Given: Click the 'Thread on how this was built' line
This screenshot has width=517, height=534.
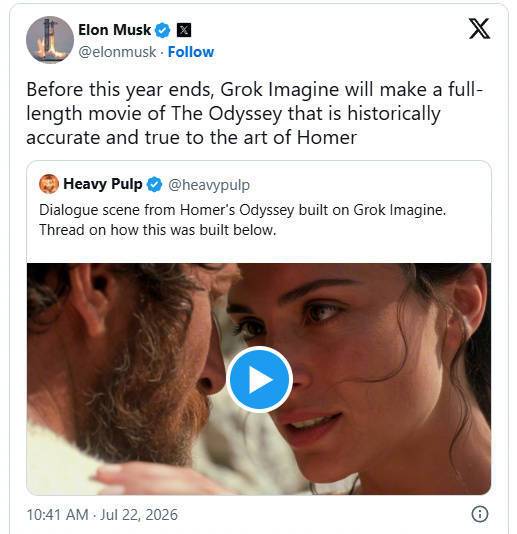Looking at the screenshot, I should click(x=157, y=230).
